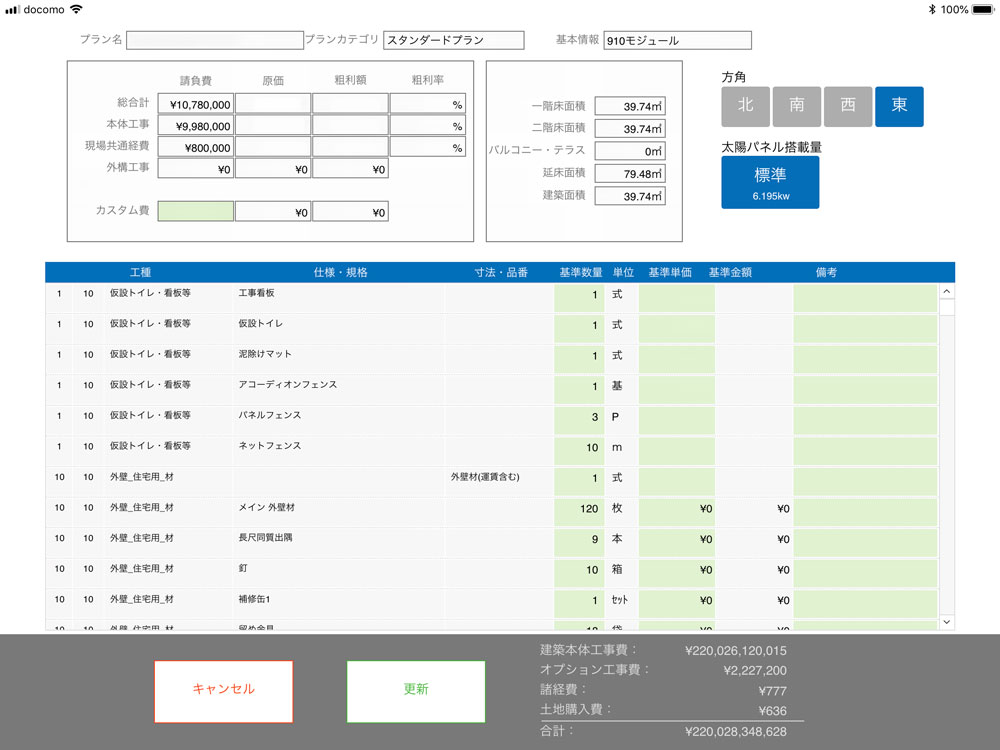
Task: Click the 本体工事 原価 field
Action: coord(273,126)
